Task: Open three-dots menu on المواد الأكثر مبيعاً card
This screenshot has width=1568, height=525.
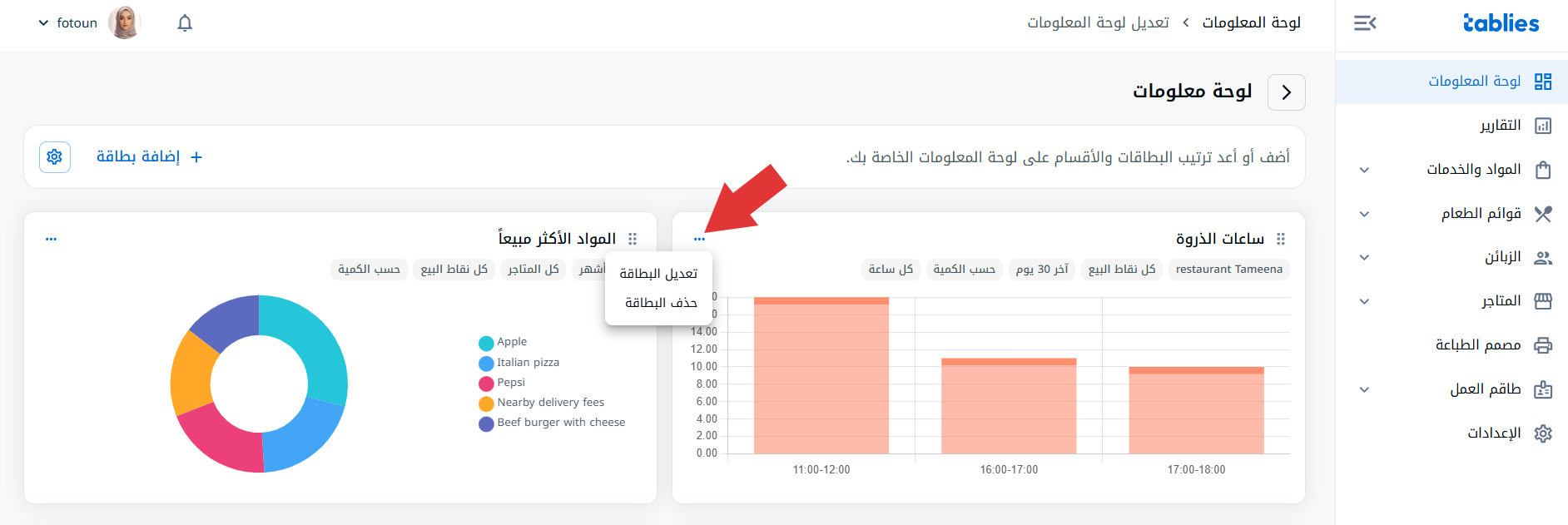Action: (x=52, y=239)
